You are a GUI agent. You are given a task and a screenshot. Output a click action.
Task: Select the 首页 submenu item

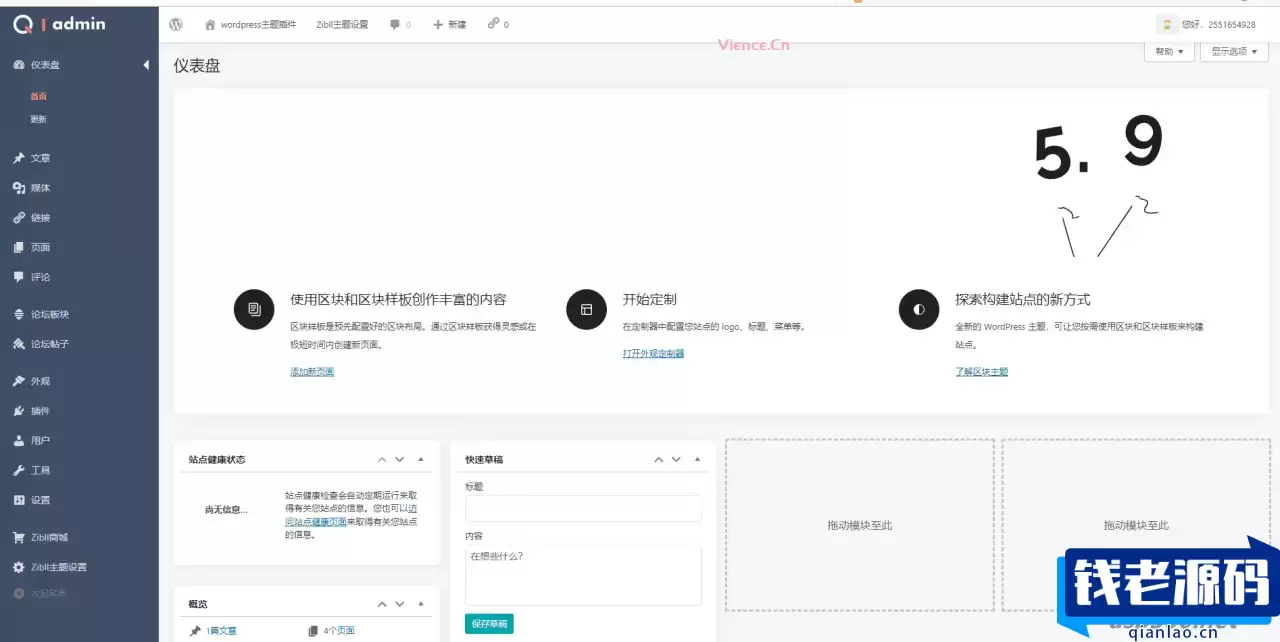[x=38, y=96]
